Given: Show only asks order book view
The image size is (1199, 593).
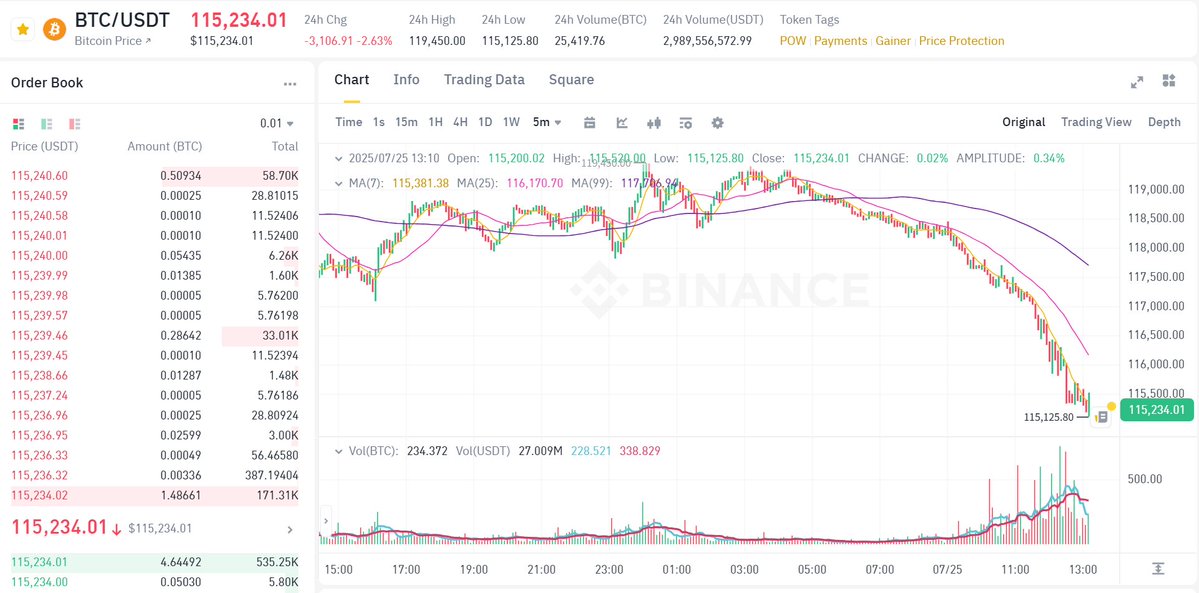Looking at the screenshot, I should coord(74,123).
